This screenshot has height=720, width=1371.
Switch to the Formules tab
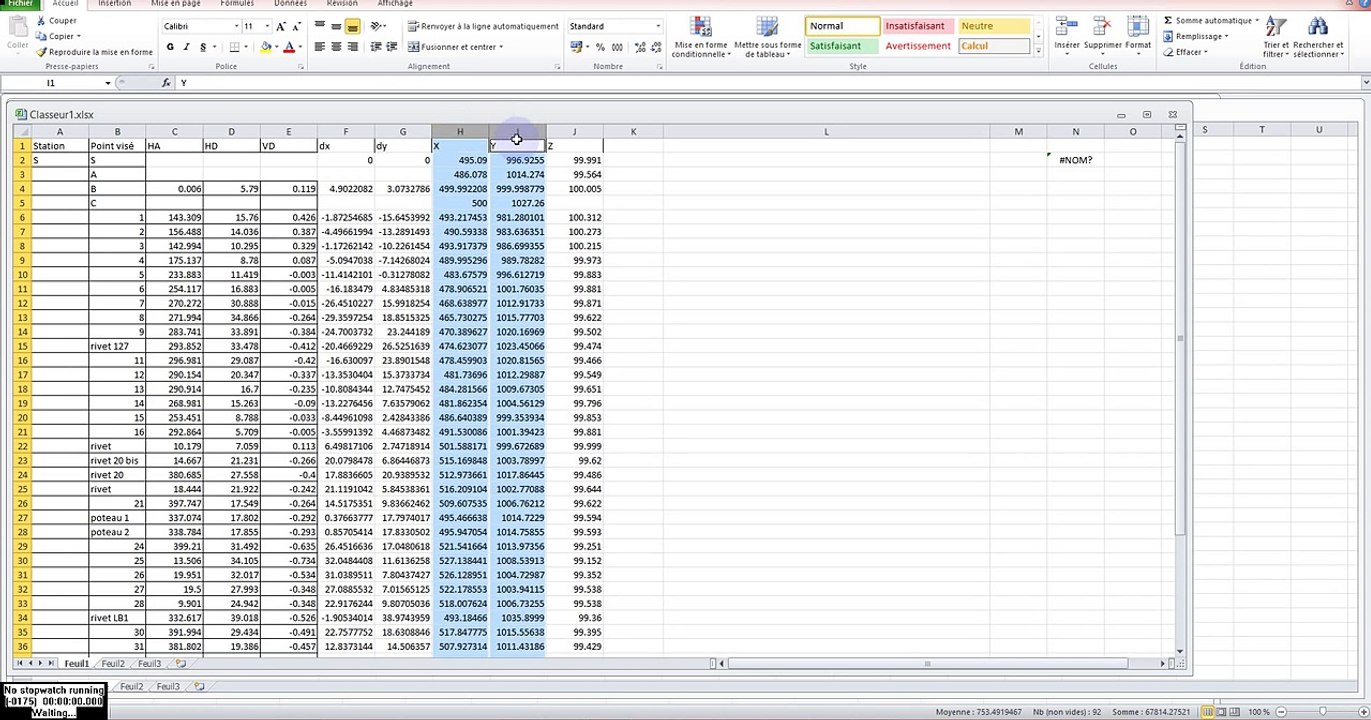(x=237, y=4)
